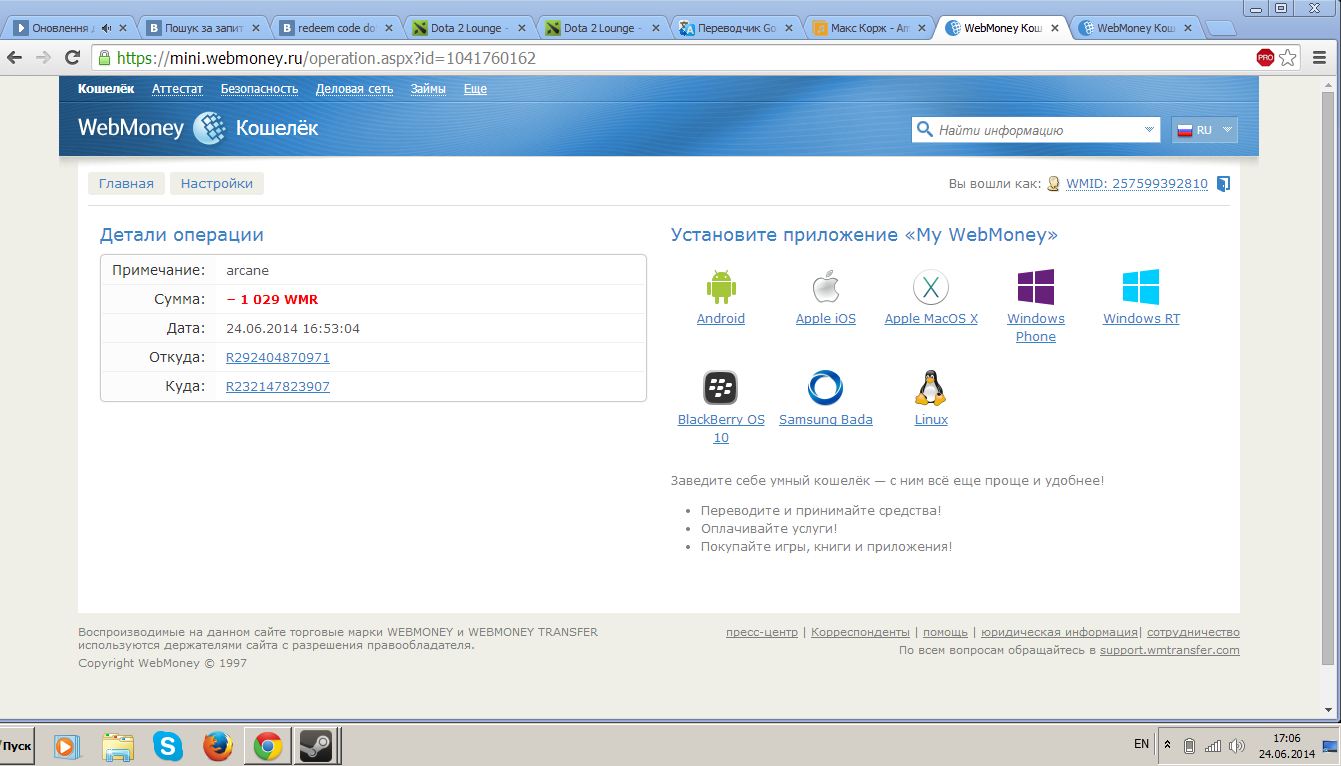Open the Переводчик Google browser tab

(737, 28)
